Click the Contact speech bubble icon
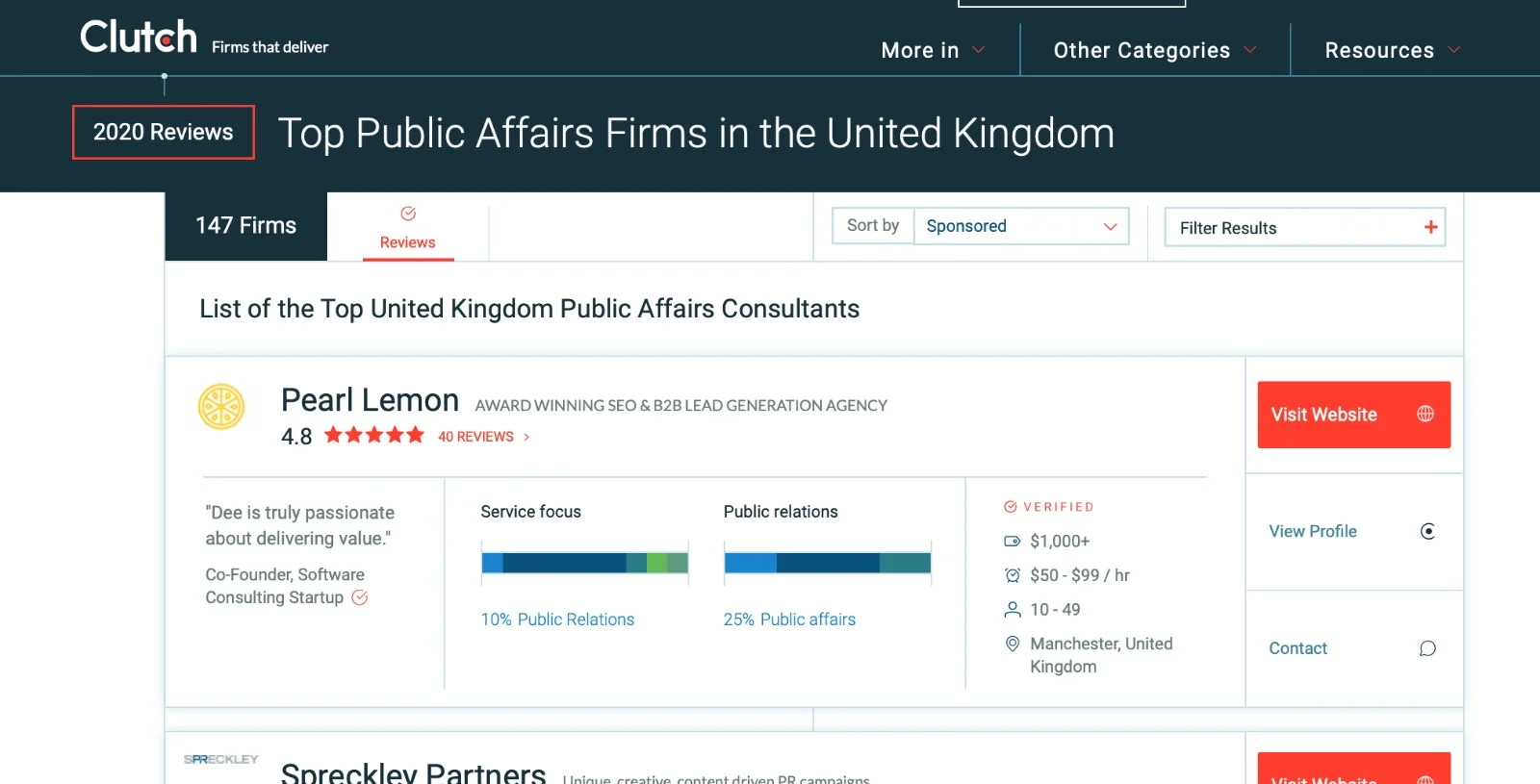The height and width of the screenshot is (784, 1540). (1427, 648)
